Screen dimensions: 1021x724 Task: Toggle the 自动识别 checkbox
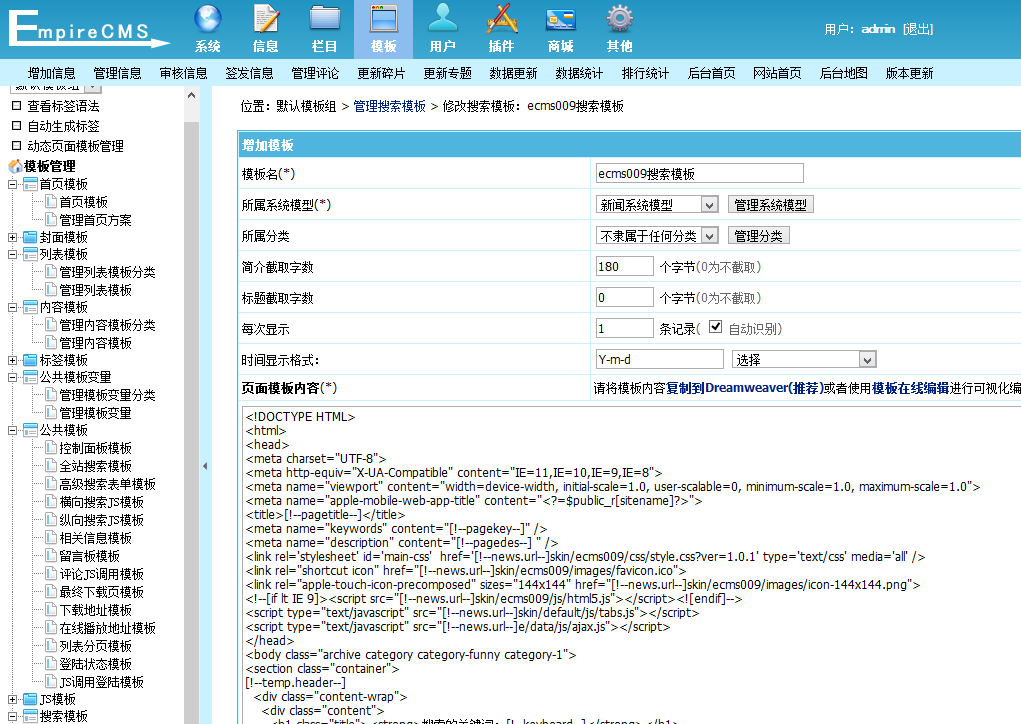pyautogui.click(x=715, y=327)
